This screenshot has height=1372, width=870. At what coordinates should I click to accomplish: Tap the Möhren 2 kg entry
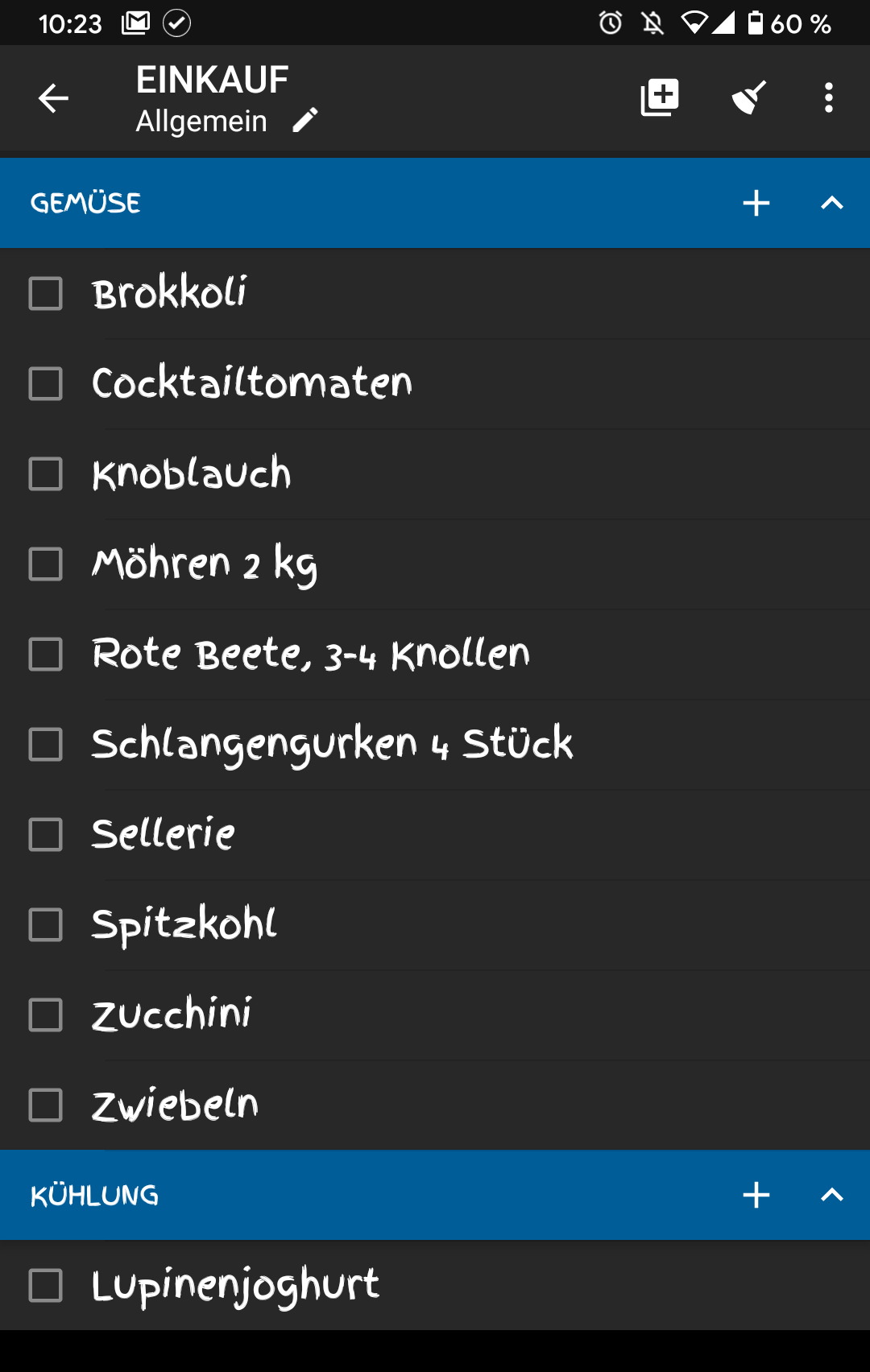[205, 564]
